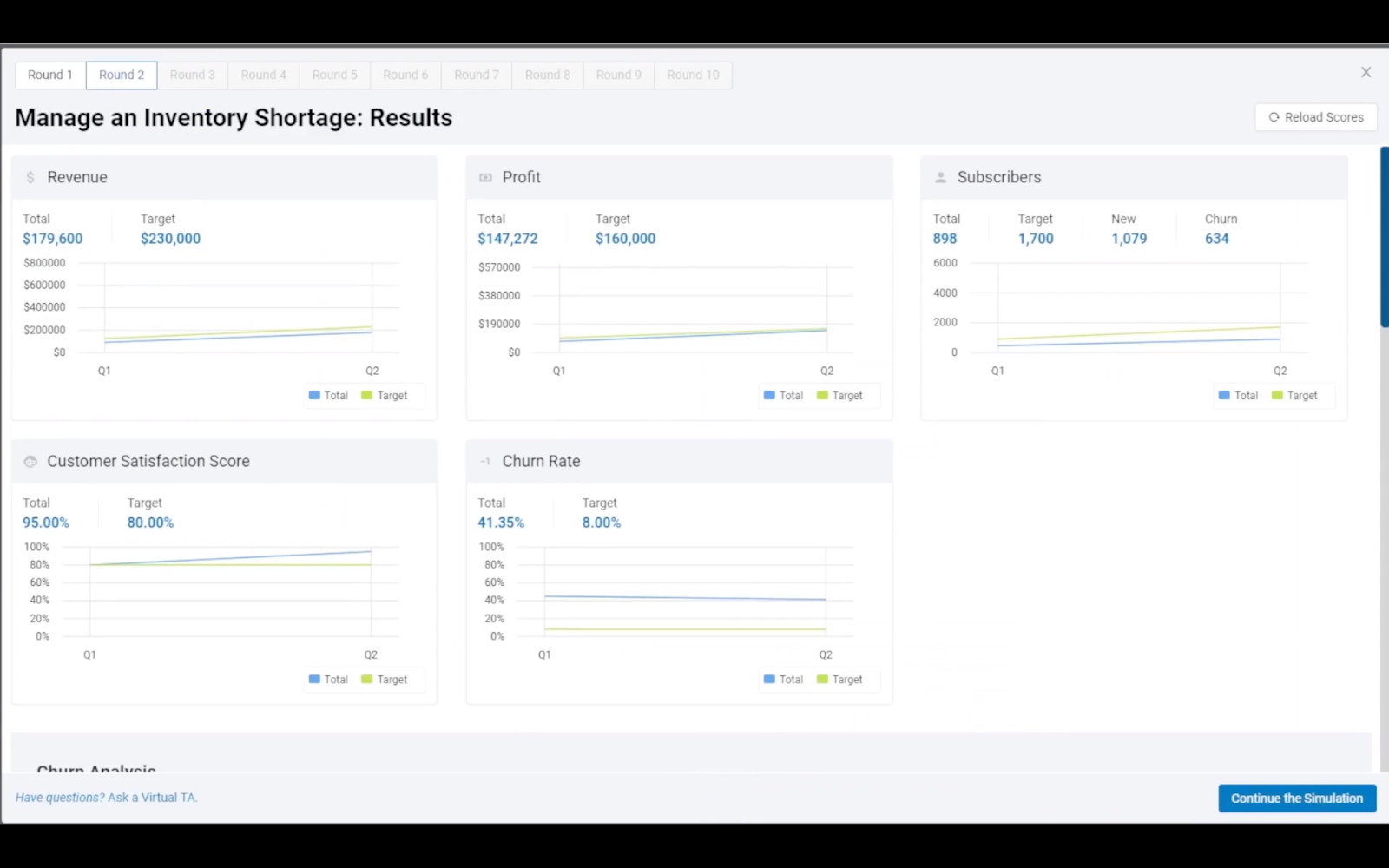Toggle Target series in Churn Rate legend

coord(839,680)
